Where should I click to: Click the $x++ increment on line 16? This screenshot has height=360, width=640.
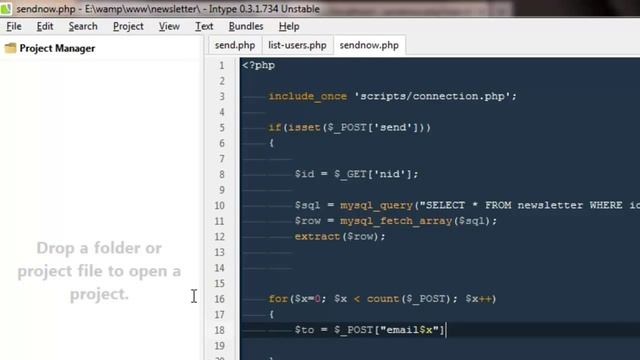(x=478, y=299)
